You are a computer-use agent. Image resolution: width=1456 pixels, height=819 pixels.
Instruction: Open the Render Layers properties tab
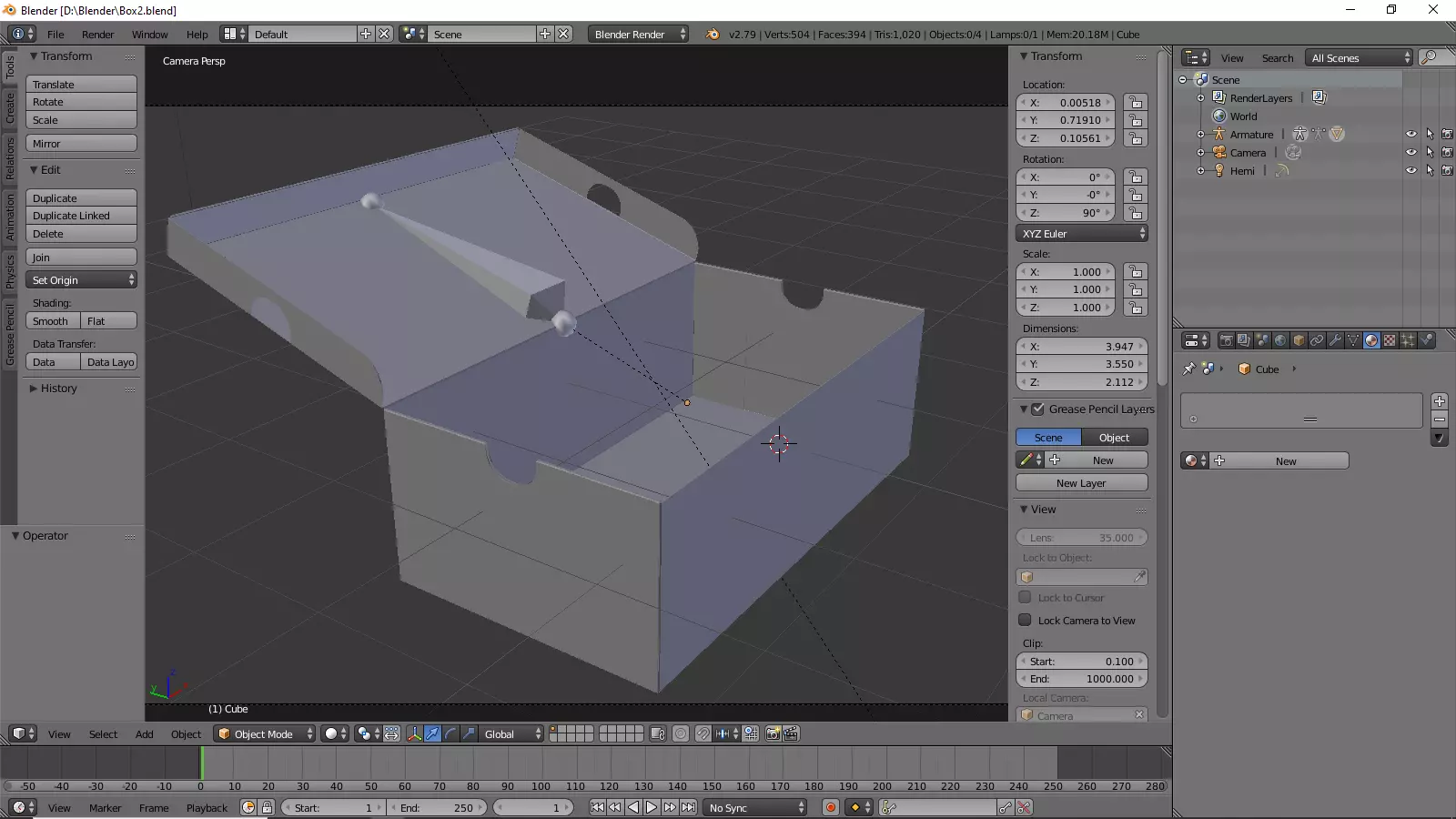pyautogui.click(x=1244, y=340)
